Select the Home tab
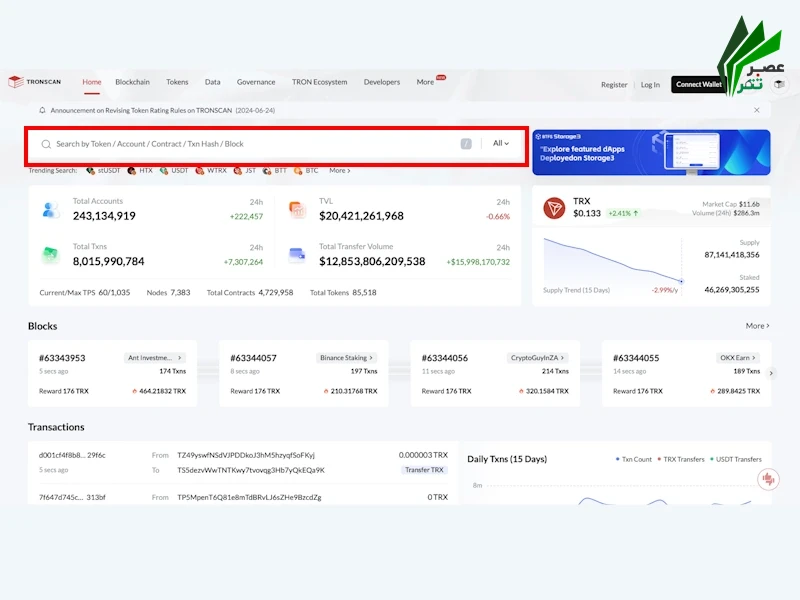Image resolution: width=800 pixels, height=600 pixels. coord(92,82)
